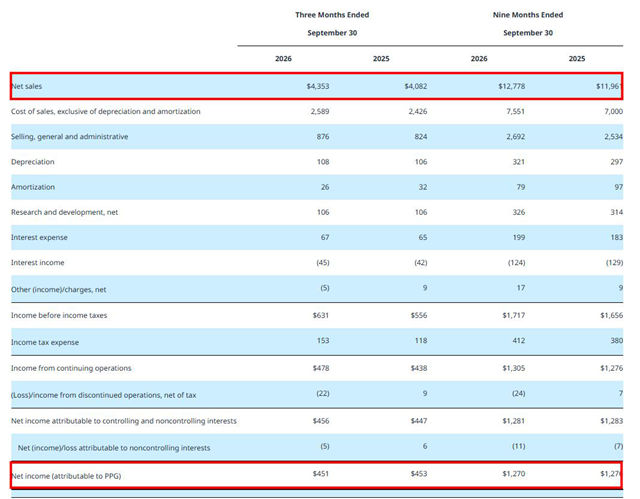Click the (45) interest income value
The width and height of the screenshot is (640, 499).
(323, 263)
